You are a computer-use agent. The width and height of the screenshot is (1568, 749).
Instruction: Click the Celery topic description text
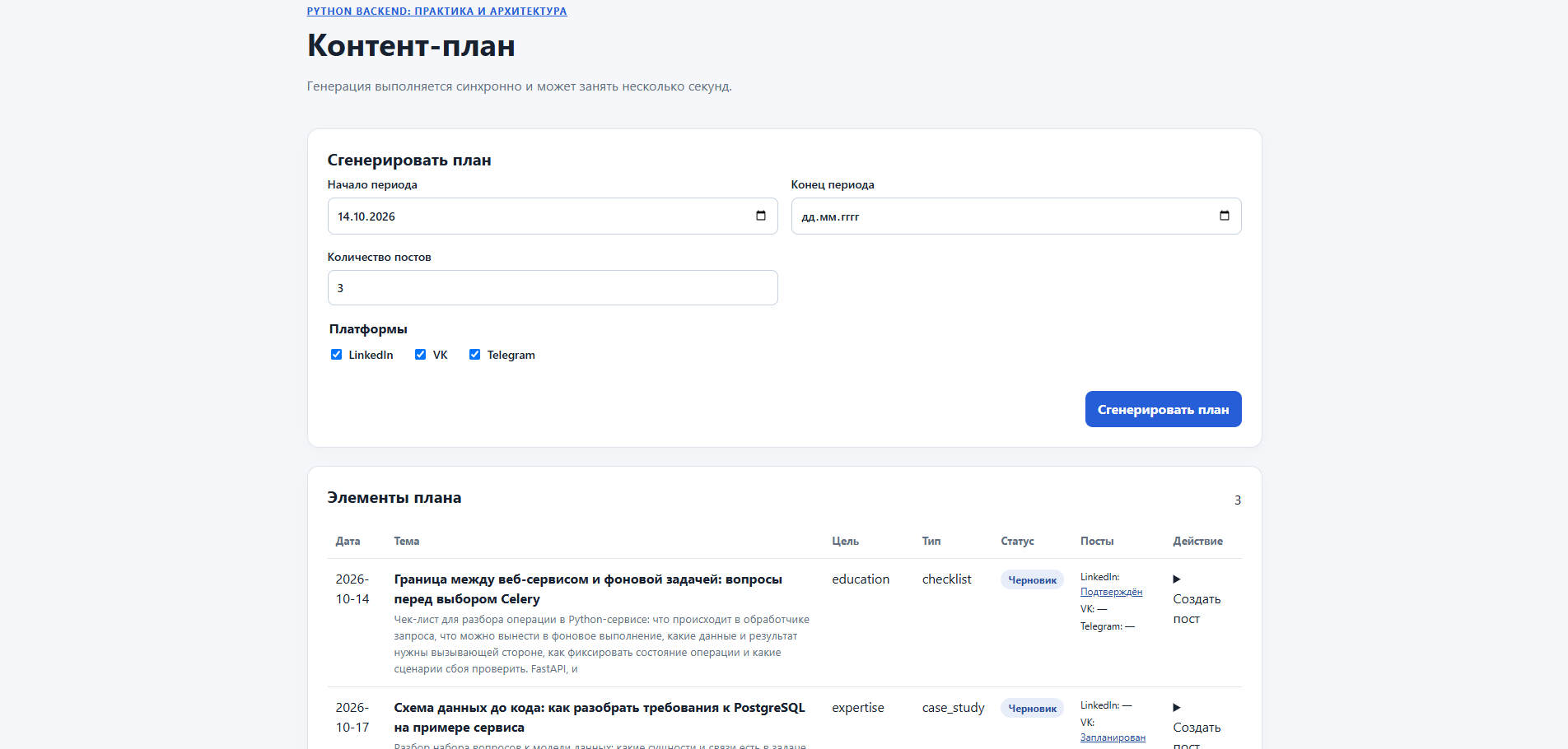coord(602,644)
